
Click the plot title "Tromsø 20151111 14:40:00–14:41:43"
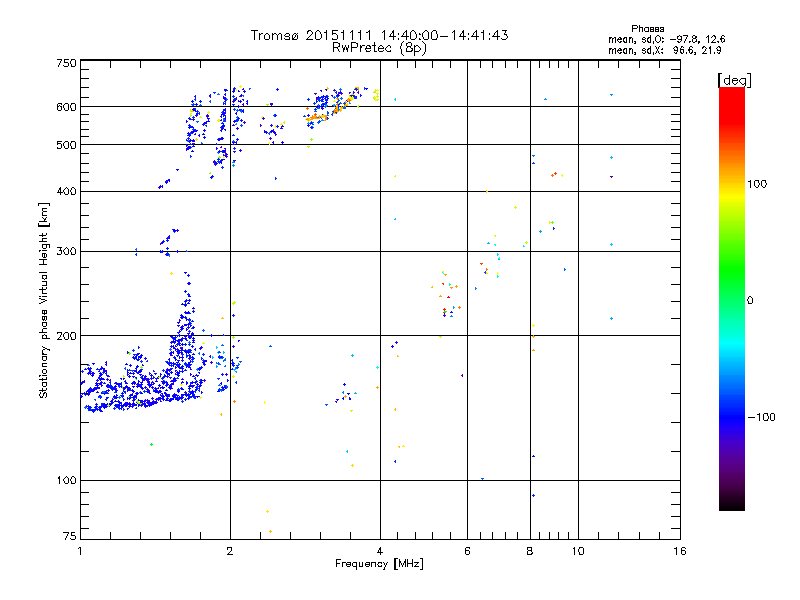pos(379,35)
